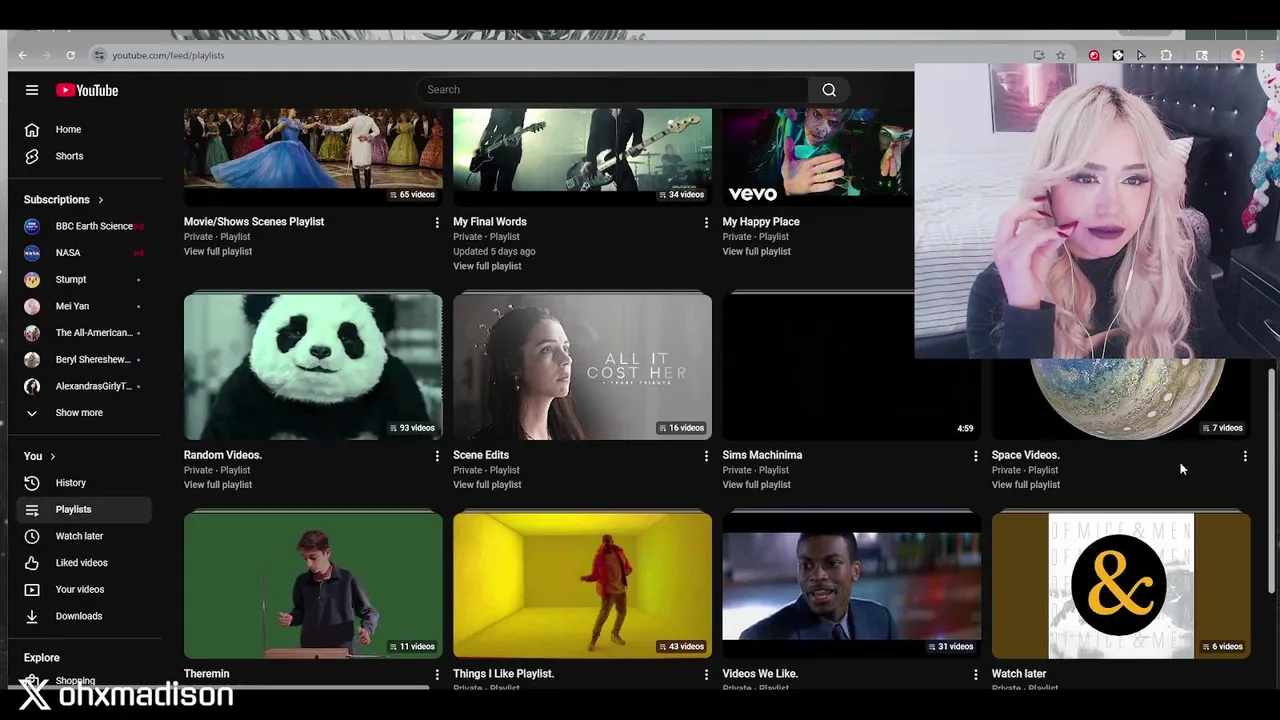The height and width of the screenshot is (720, 1280).
Task: Open Watch later playlist thumbnail
Action: click(1121, 586)
